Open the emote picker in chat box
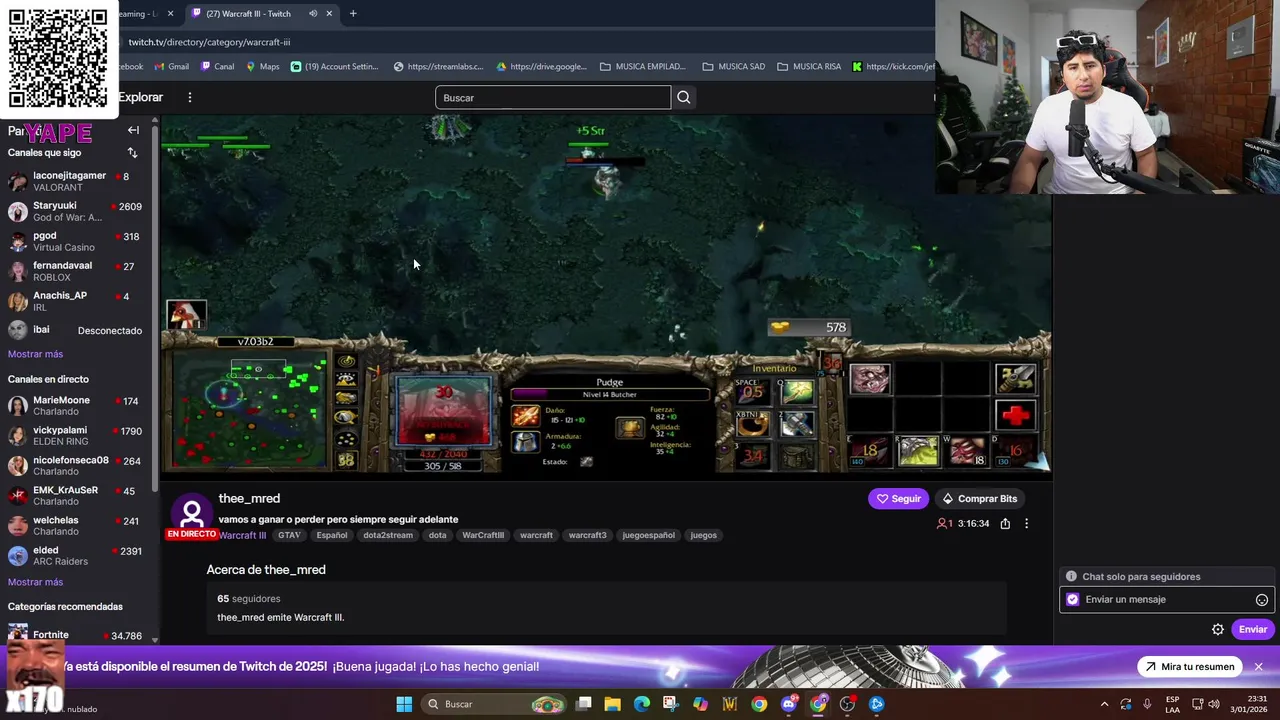This screenshot has height=720, width=1280. 1262,600
